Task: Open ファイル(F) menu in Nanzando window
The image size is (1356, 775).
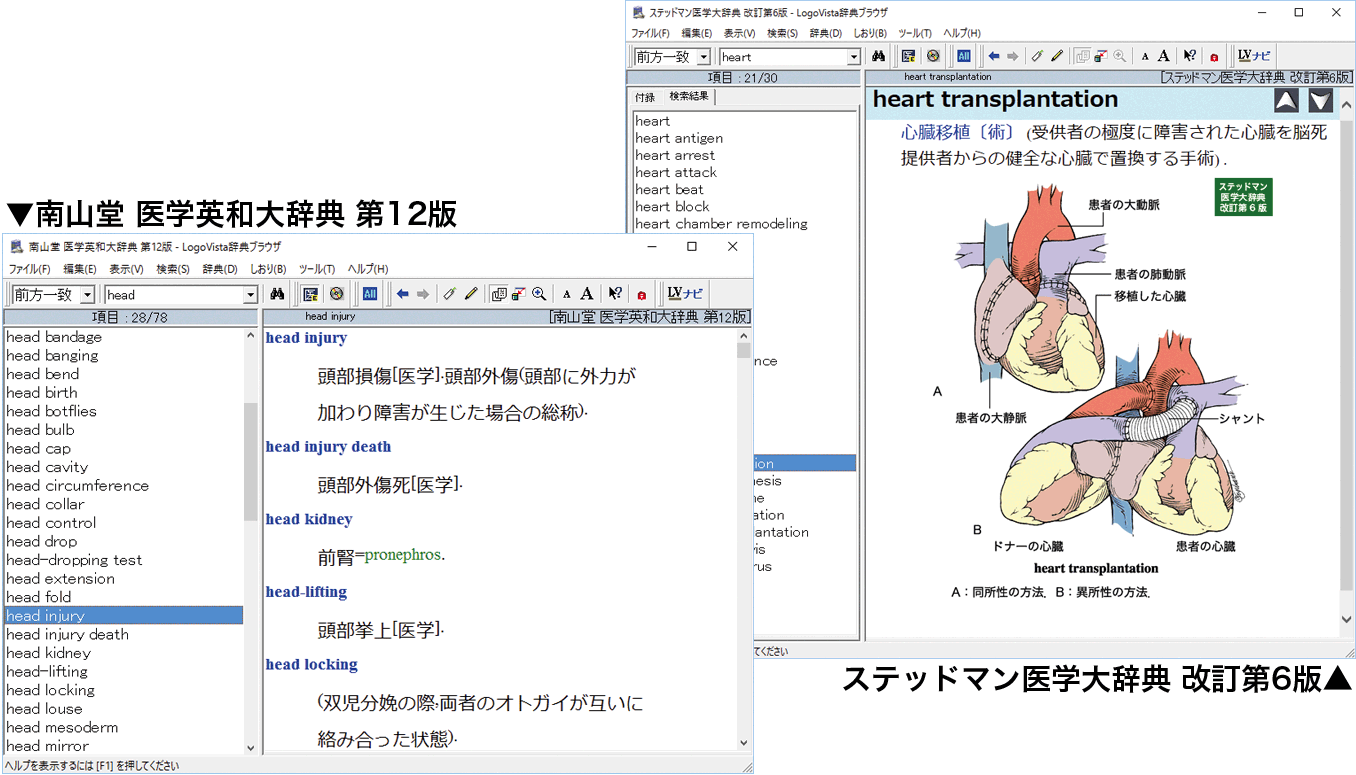Action: coord(29,269)
